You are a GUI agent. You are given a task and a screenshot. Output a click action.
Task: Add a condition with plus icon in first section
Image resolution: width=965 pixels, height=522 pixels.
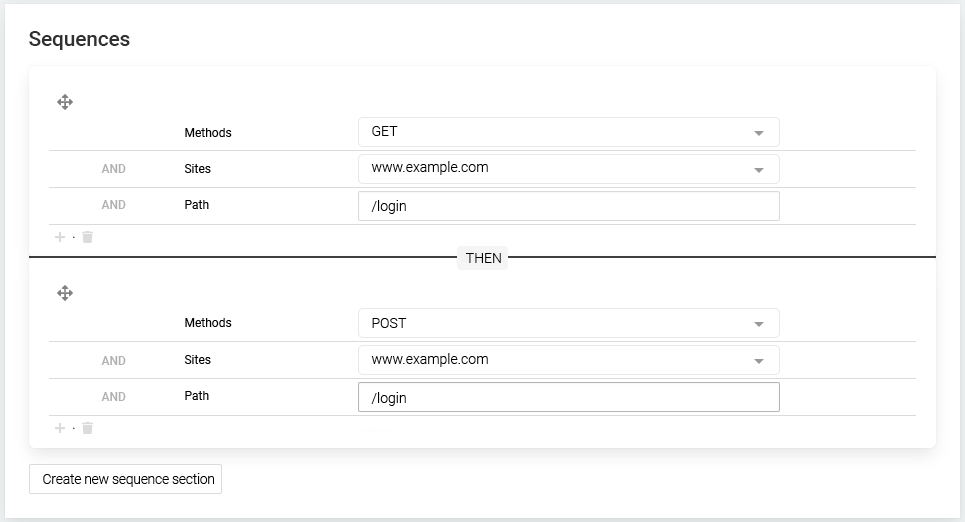click(60, 237)
